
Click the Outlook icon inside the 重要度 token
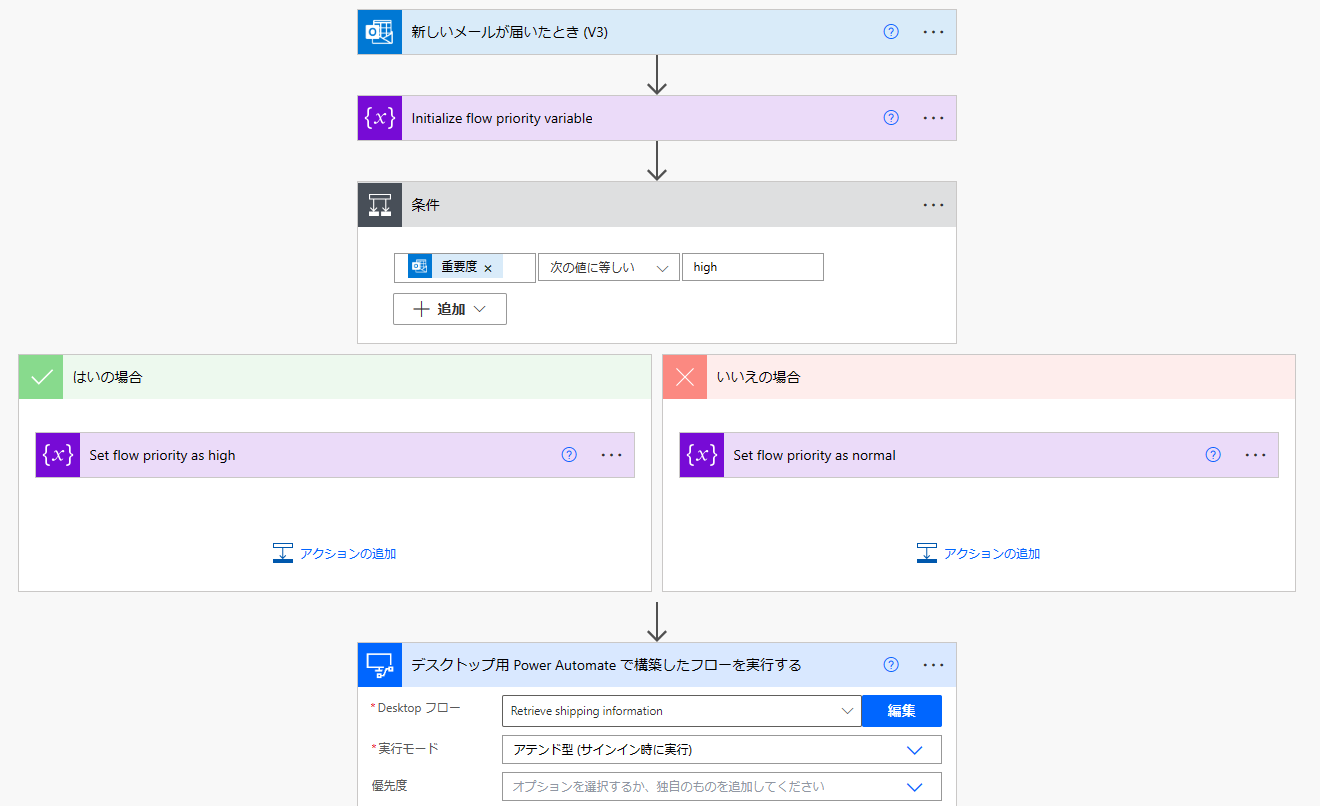click(420, 267)
